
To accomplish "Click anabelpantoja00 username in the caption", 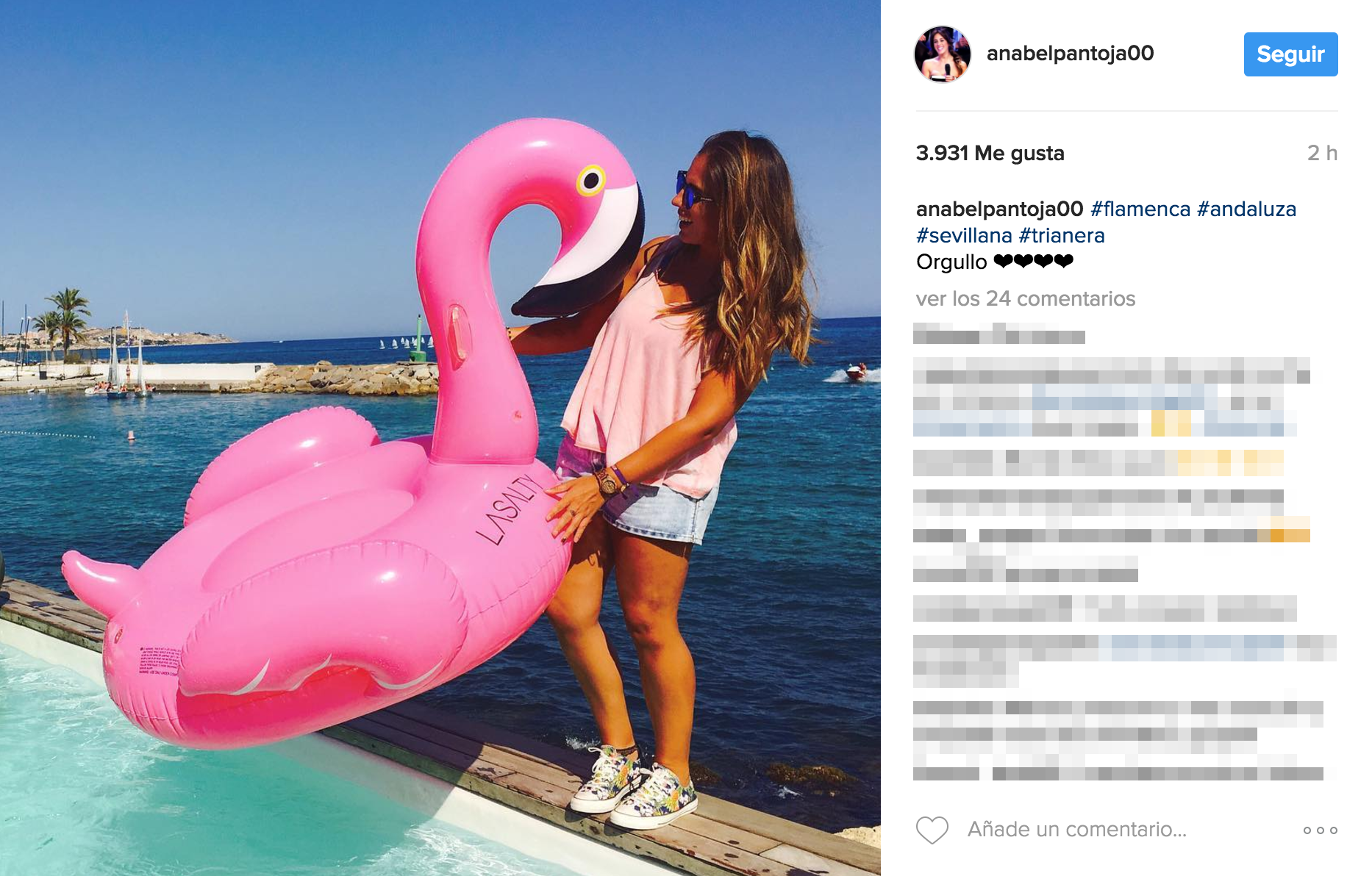I will coord(1000,209).
